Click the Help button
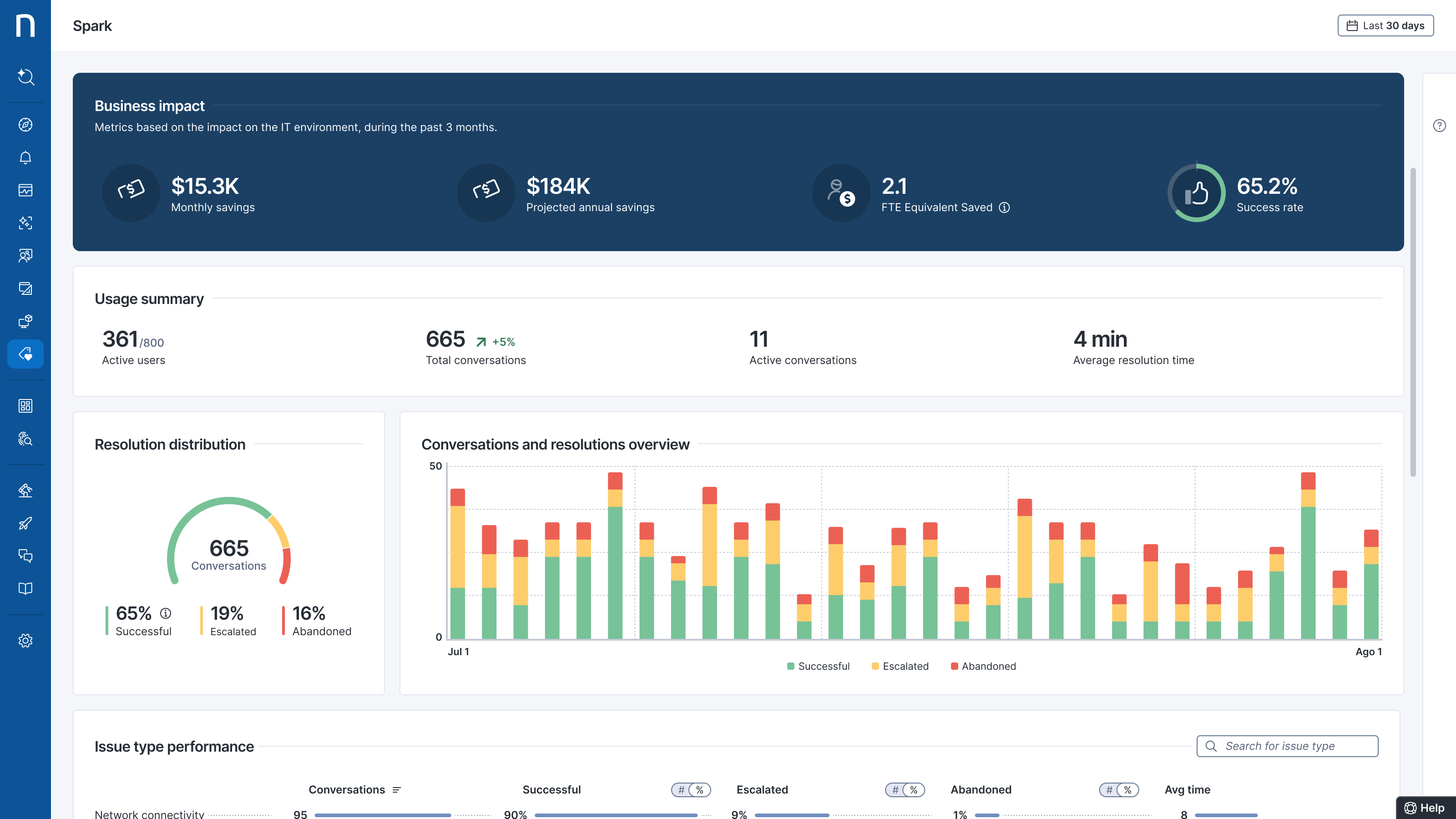Image resolution: width=1456 pixels, height=819 pixels. 1425,808
